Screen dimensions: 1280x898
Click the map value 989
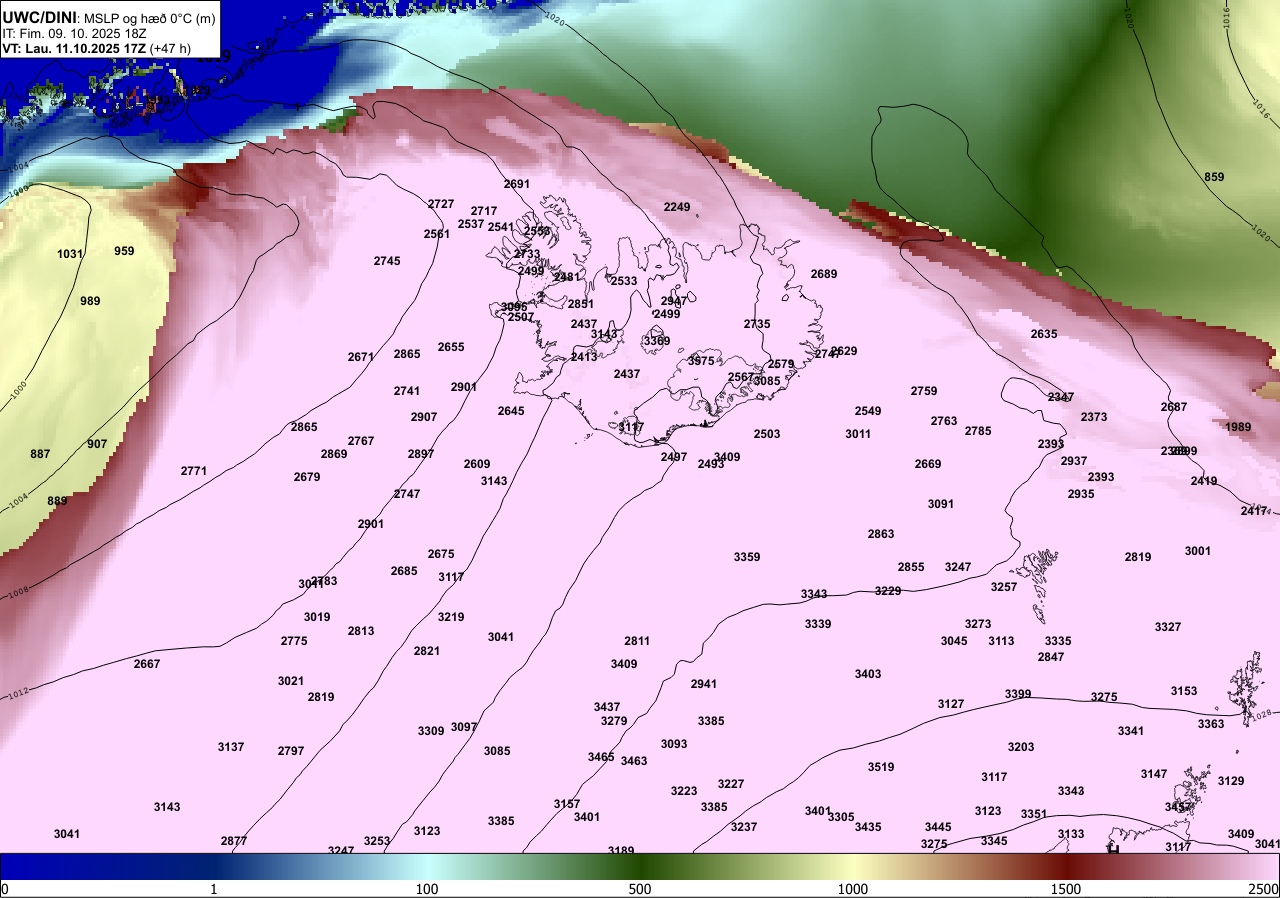(x=90, y=301)
